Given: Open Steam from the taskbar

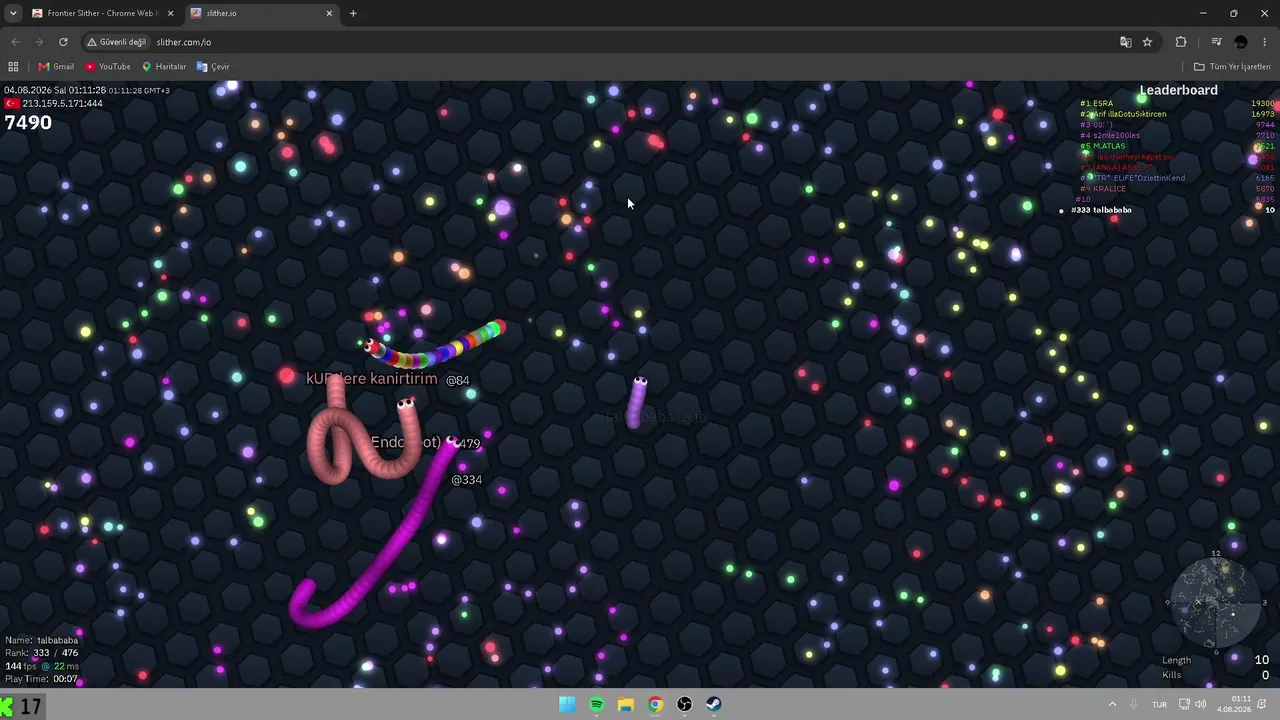Looking at the screenshot, I should tap(714, 704).
